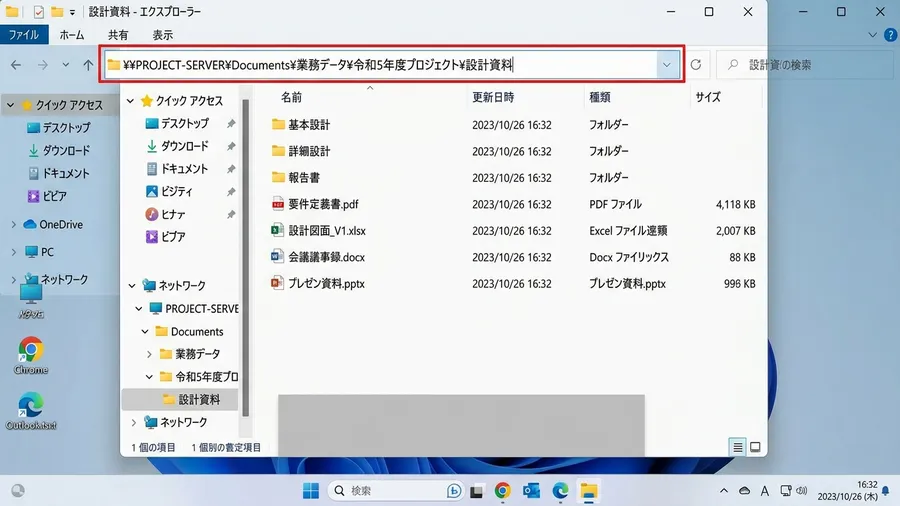Toggle pin for ピクチャ in quick access
Viewport: 900px width, 506px height.
231,192
